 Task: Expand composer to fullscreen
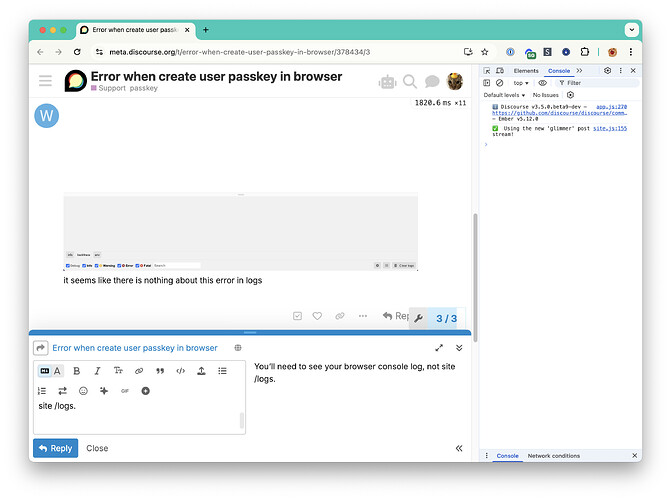(439, 348)
